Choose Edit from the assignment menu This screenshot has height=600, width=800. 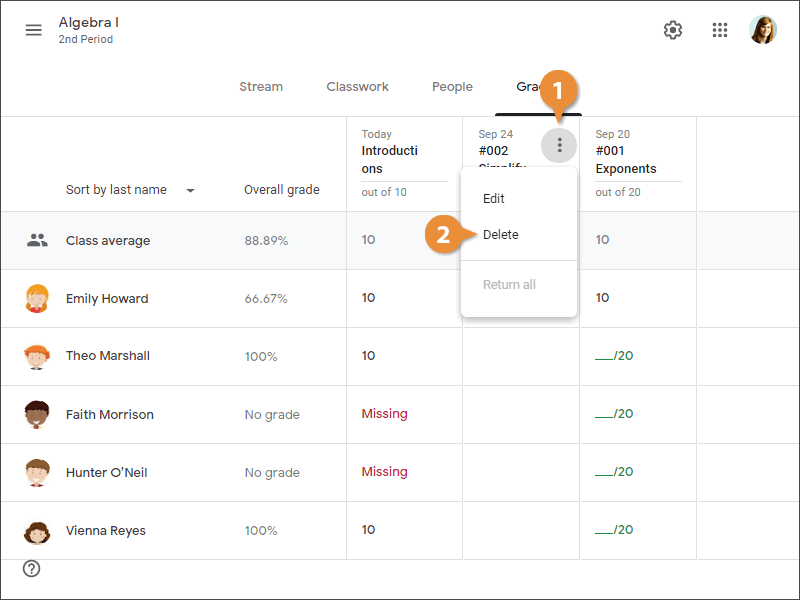[x=494, y=199]
